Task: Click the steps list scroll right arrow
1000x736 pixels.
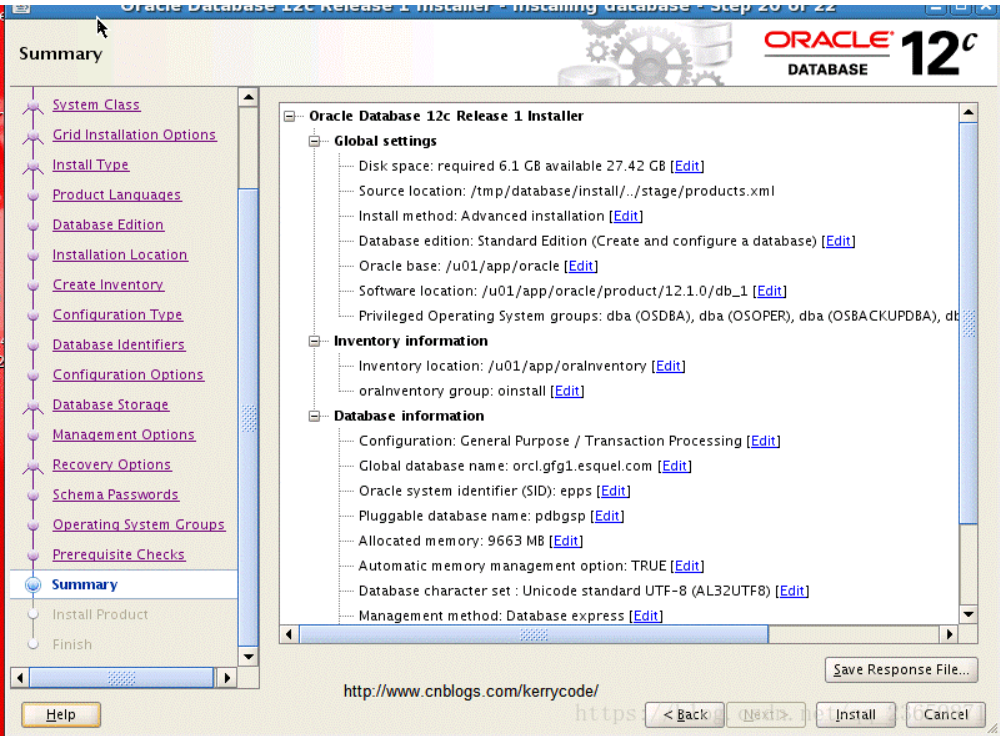Action: click(x=226, y=677)
